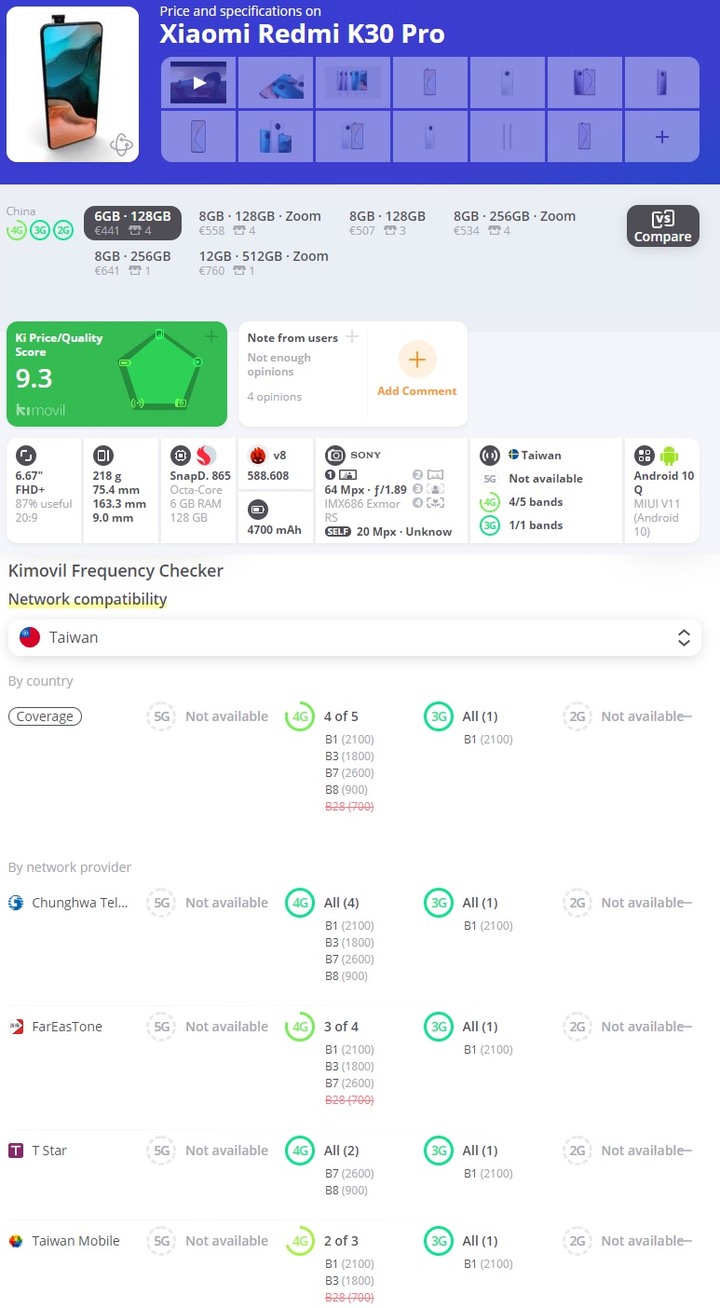Click the FarEasTone provider logo

coord(16,1026)
